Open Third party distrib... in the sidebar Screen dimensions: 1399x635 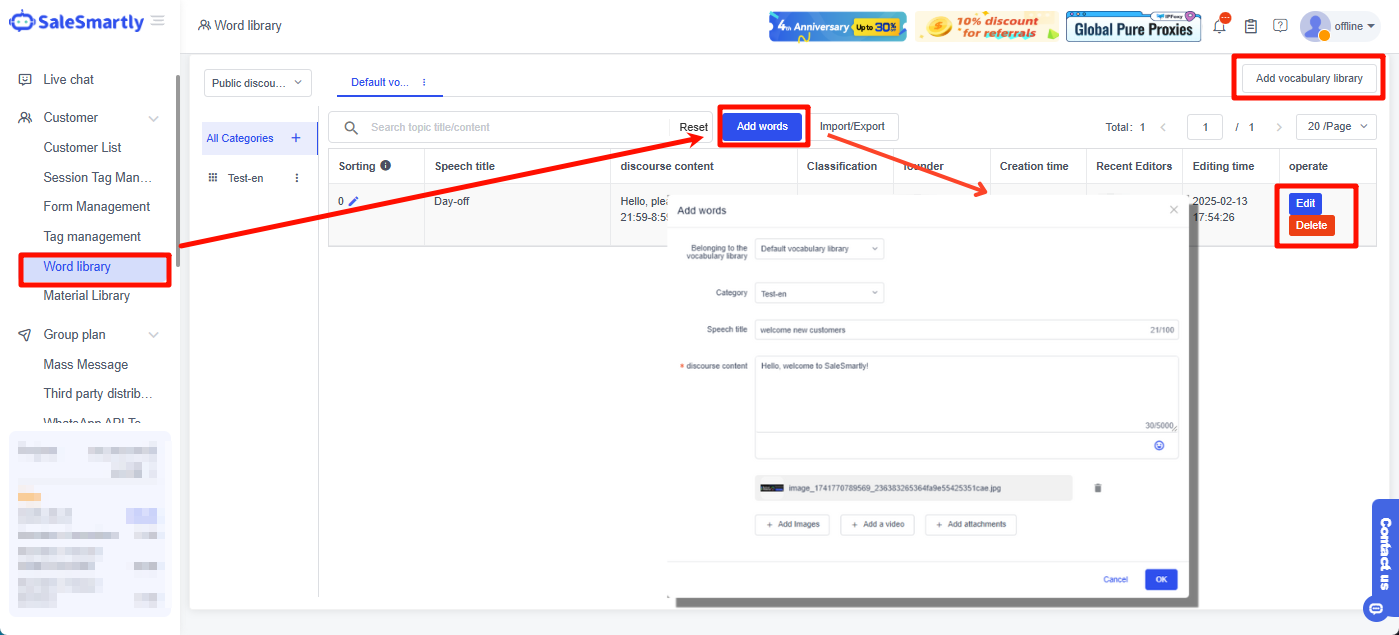click(x=98, y=394)
